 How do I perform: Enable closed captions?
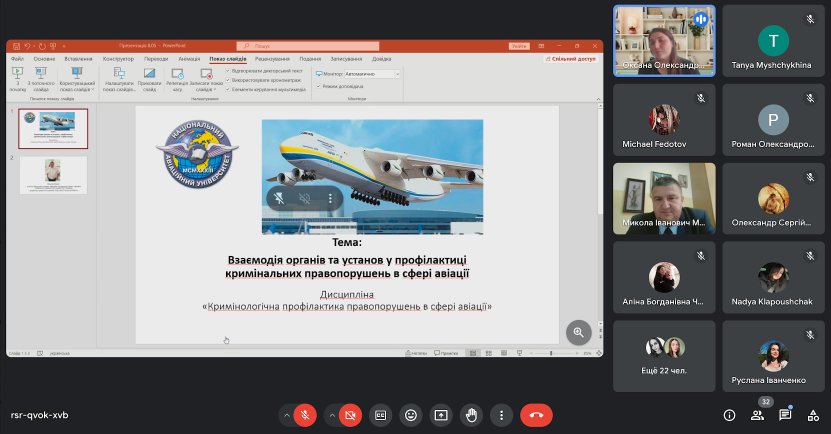(x=380, y=414)
